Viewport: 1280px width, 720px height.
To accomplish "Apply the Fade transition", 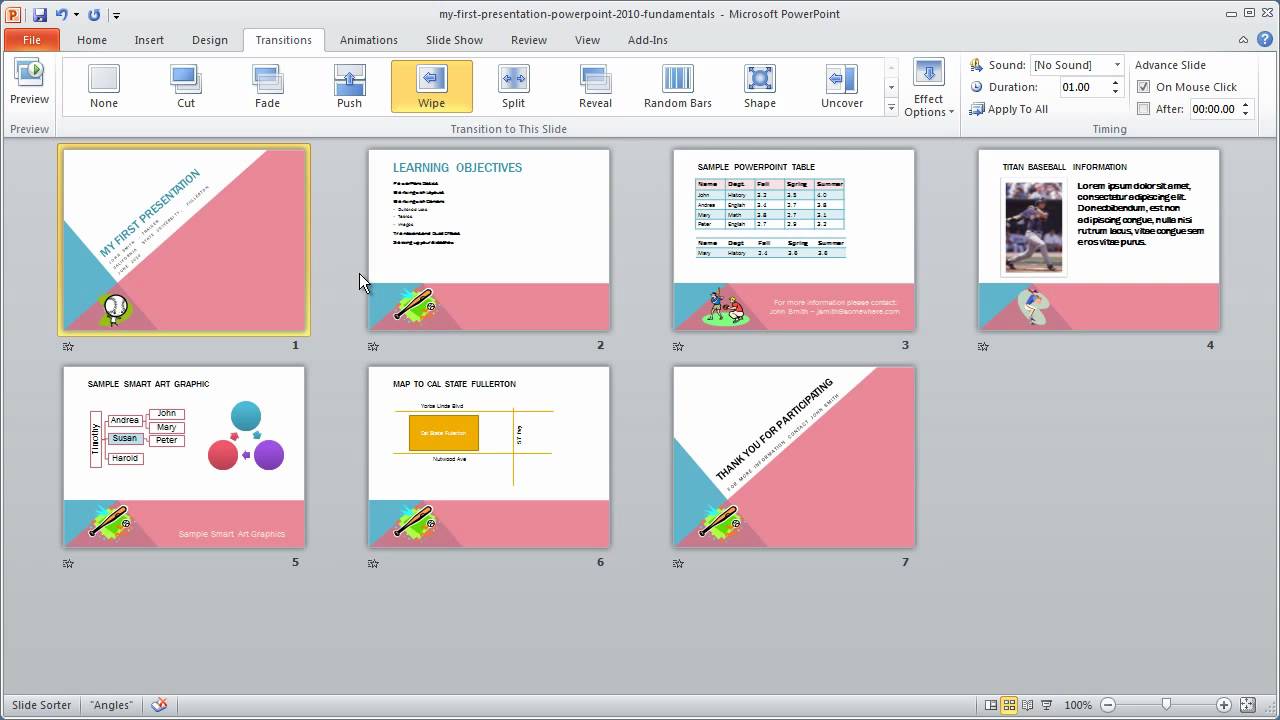I will pos(267,86).
